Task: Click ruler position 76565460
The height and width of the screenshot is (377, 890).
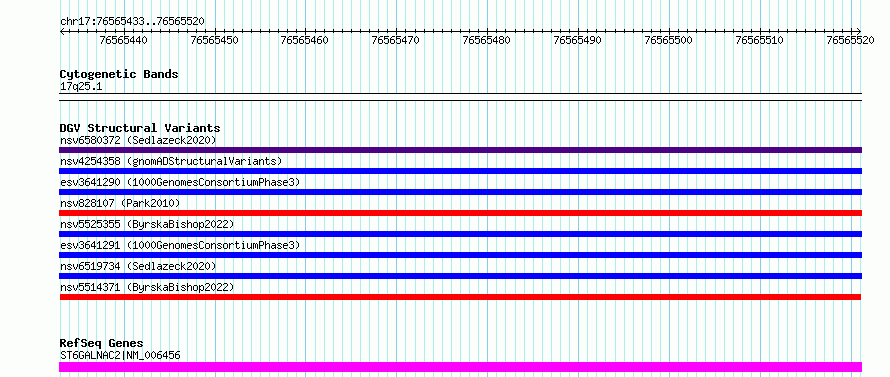Action: 305,40
